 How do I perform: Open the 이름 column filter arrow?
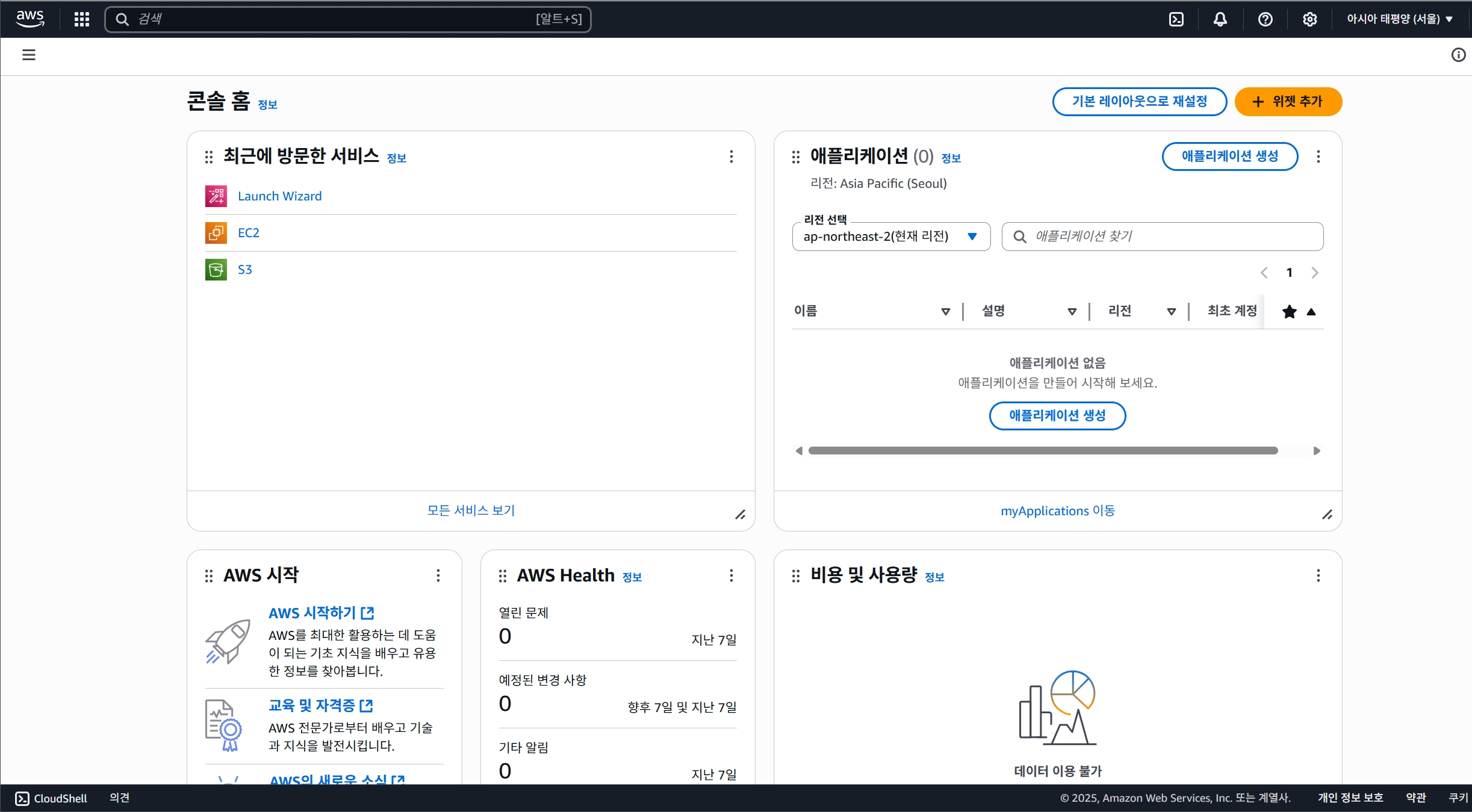tap(946, 312)
